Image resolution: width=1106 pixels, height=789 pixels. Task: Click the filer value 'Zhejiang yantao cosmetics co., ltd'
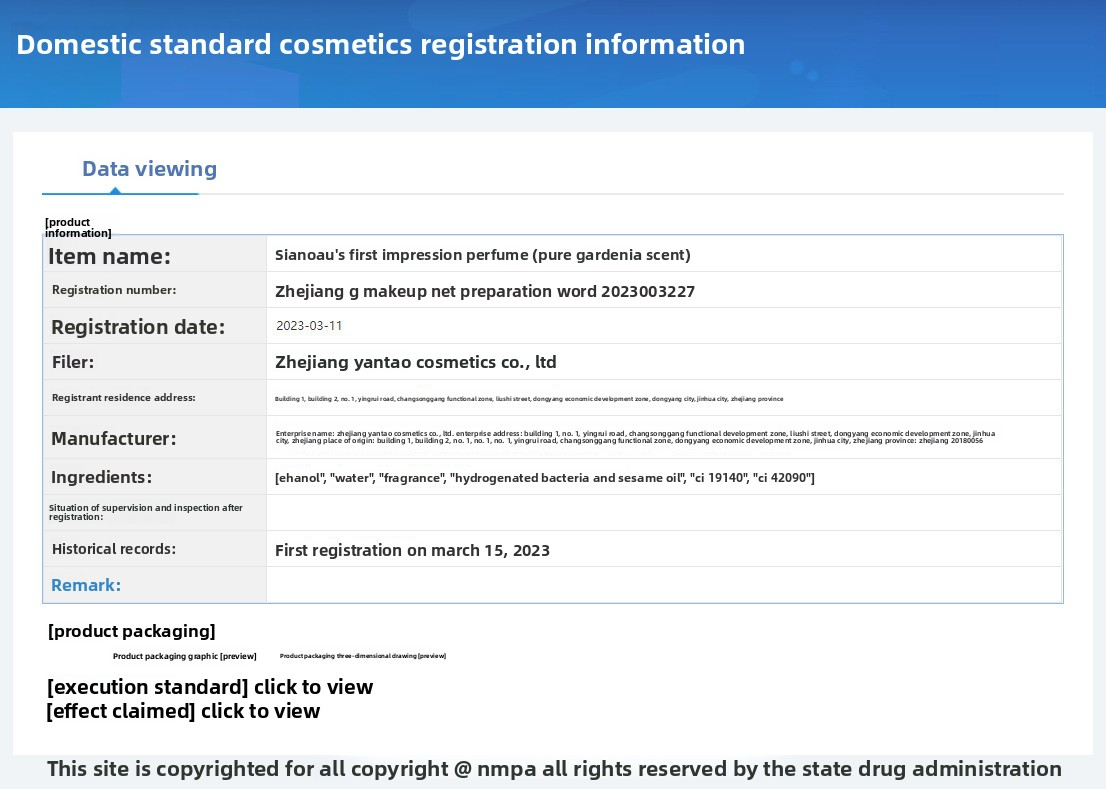pos(415,362)
